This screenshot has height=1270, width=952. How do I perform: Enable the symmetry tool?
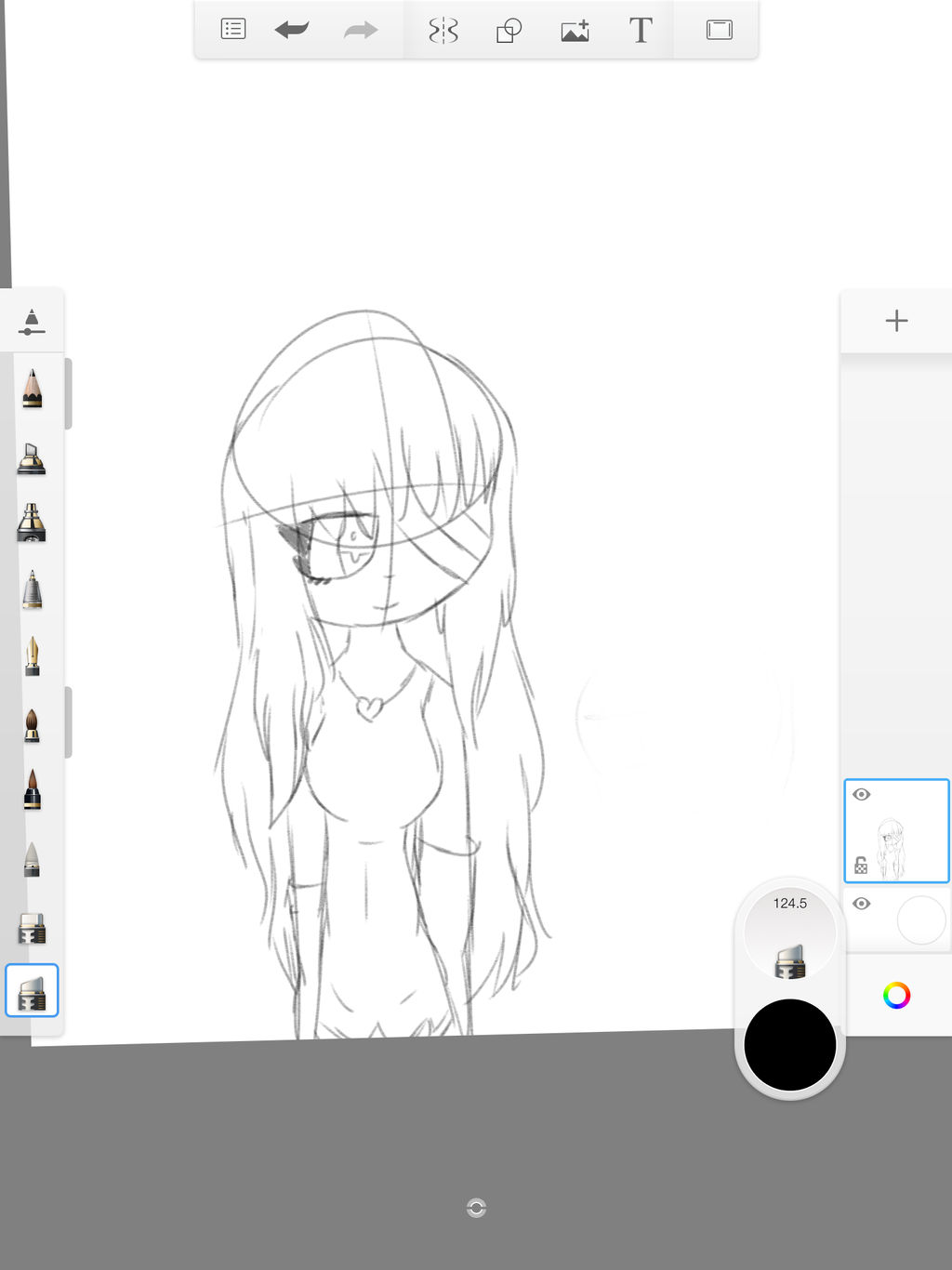[443, 30]
